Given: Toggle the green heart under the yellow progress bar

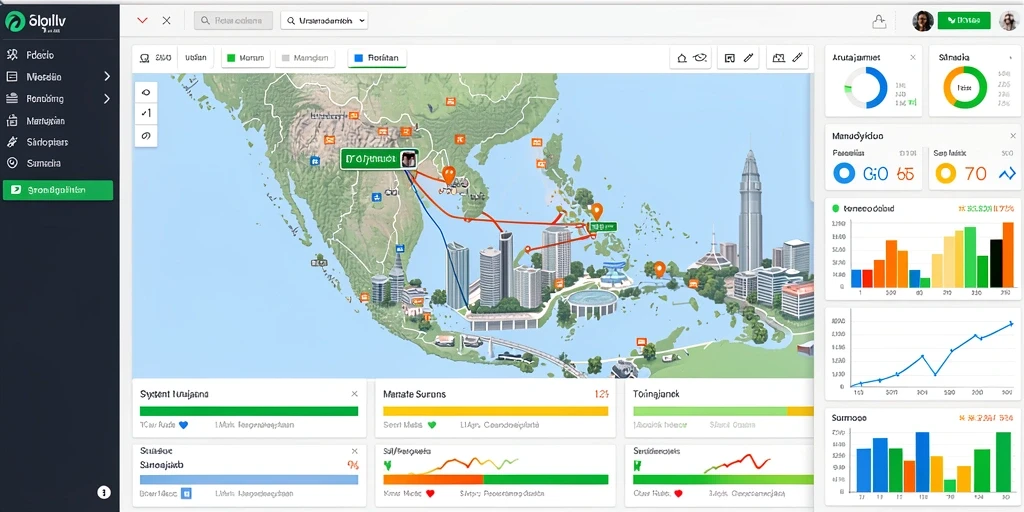Looking at the screenshot, I should pos(431,424).
